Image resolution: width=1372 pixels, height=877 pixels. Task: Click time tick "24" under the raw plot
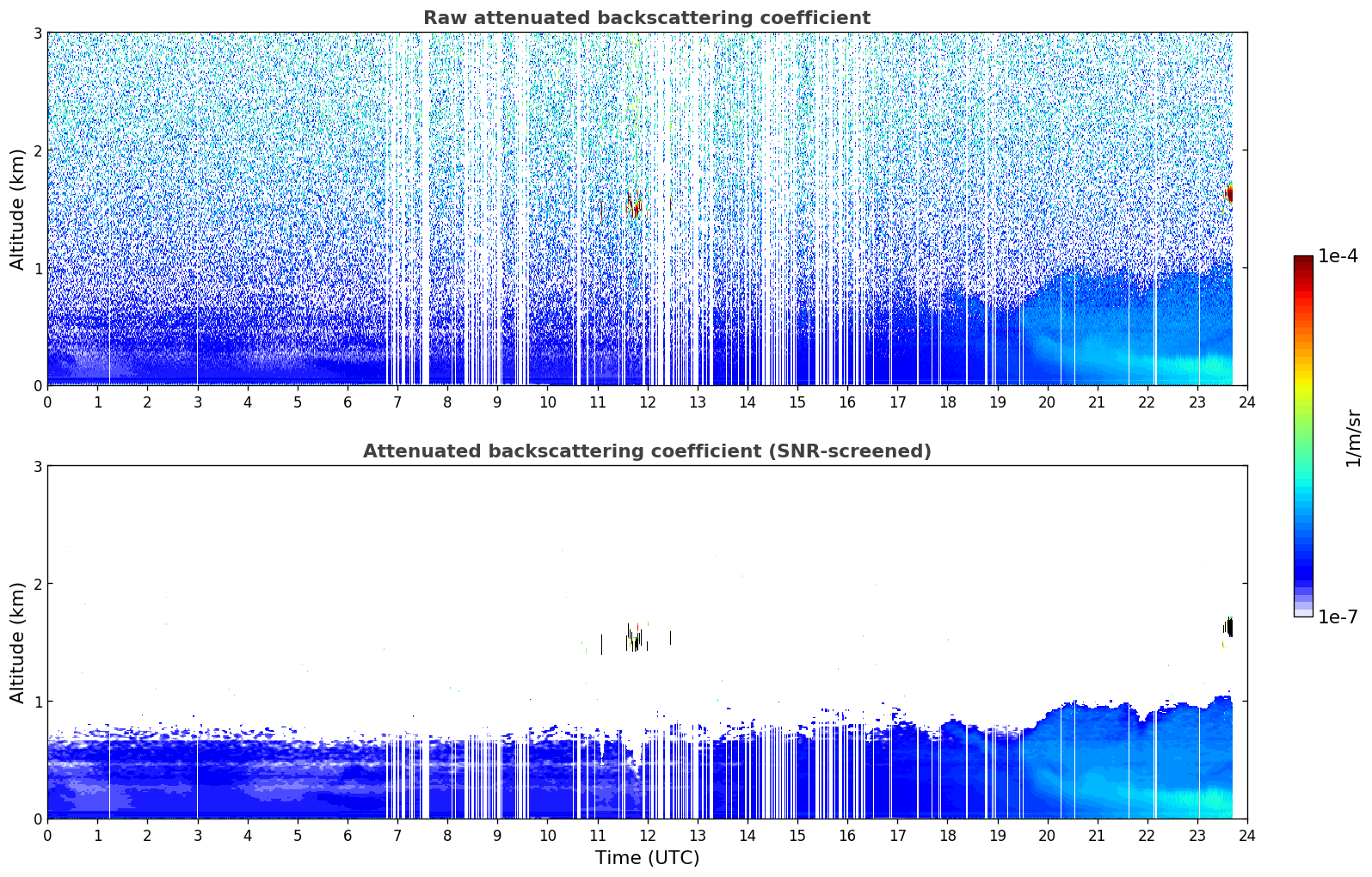pyautogui.click(x=1247, y=402)
